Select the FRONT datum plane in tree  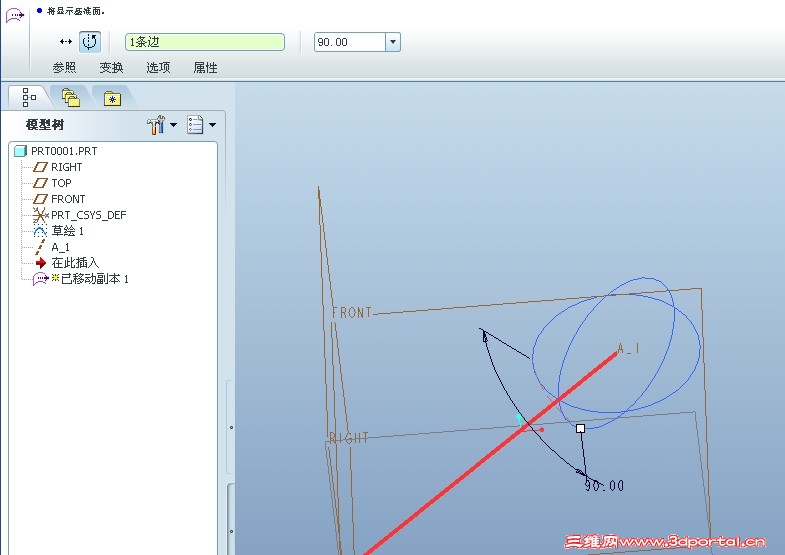coord(68,199)
